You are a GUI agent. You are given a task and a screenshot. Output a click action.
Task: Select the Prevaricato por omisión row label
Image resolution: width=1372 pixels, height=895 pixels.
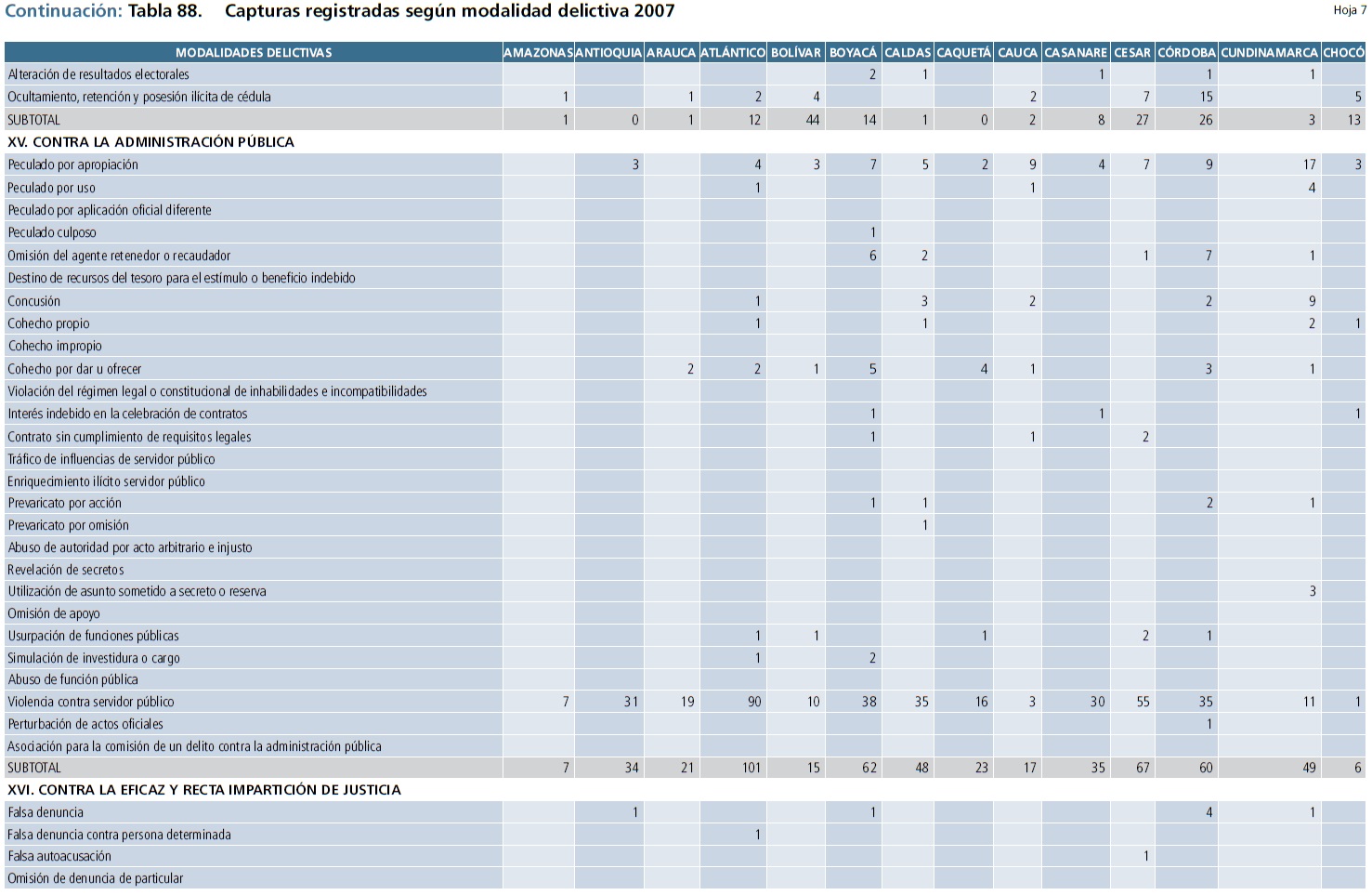(x=69, y=525)
